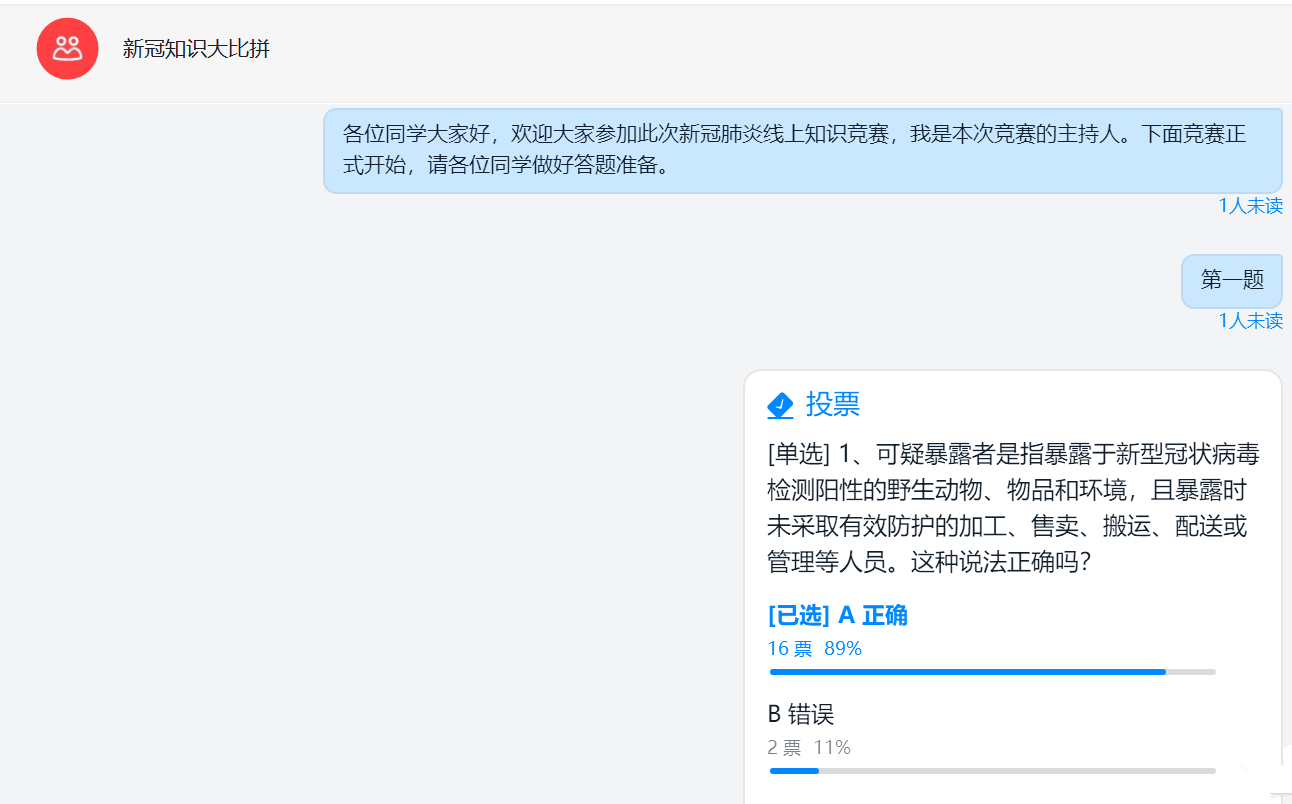Choose the selected option A 正确
The image size is (1292, 804).
[x=838, y=615]
